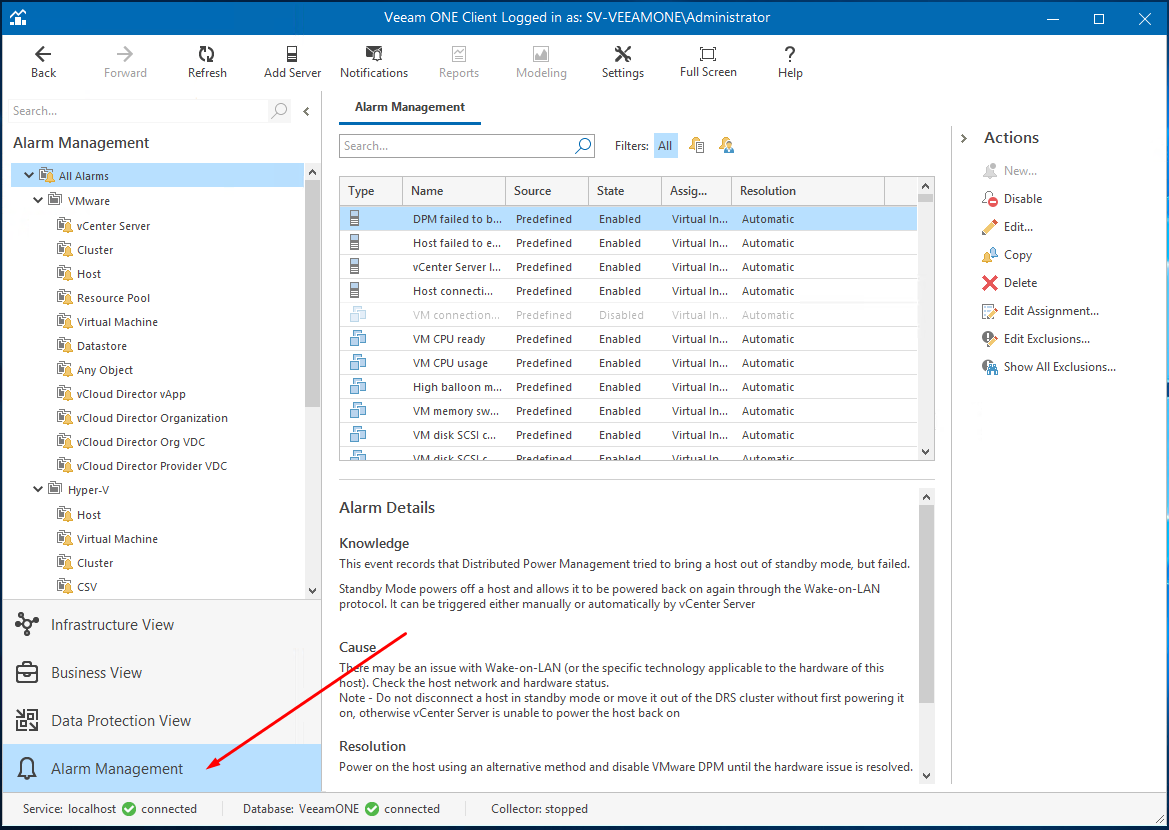Open Add Server from the toolbar
This screenshot has height=830, width=1169.
(x=292, y=55)
